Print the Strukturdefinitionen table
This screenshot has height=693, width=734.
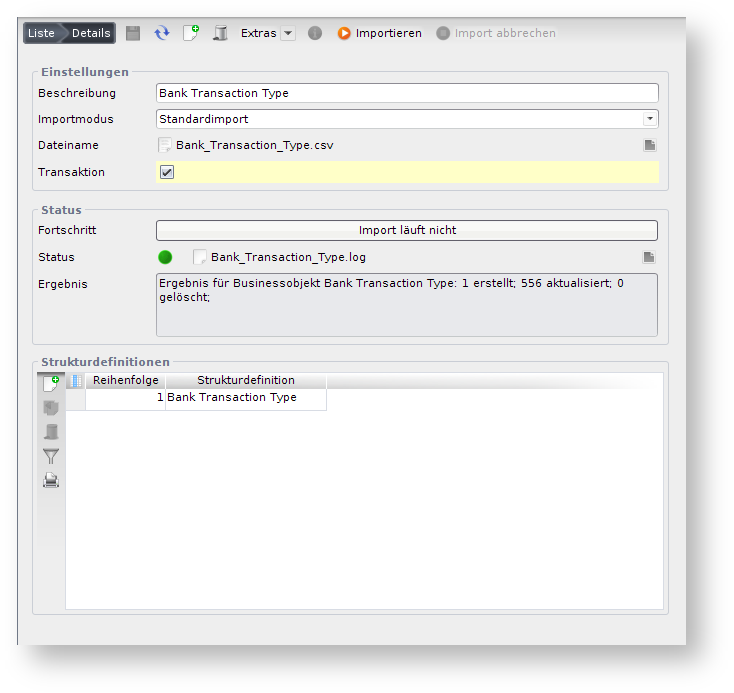click(51, 480)
